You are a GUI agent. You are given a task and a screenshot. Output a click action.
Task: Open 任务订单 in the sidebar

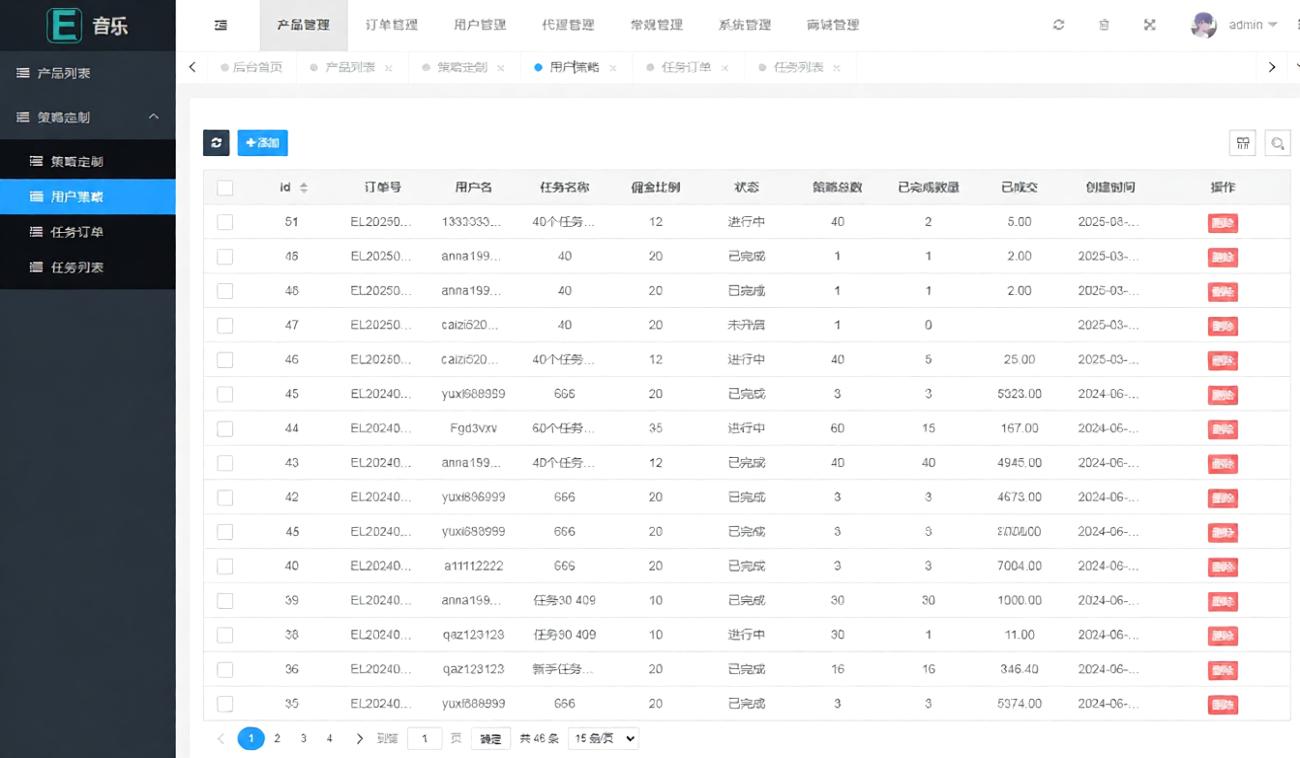pyautogui.click(x=87, y=232)
